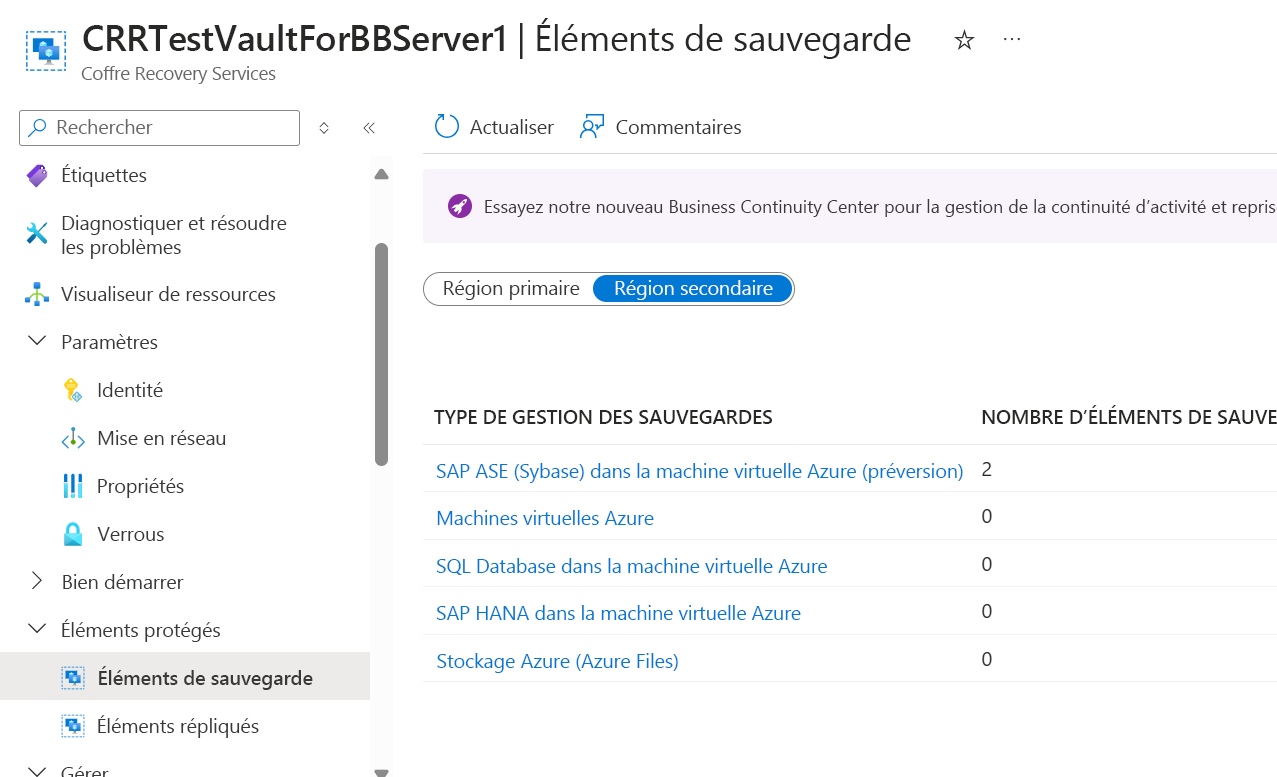Click the Actualiser refresh icon
Screen dimensions: 1277x777
click(446, 127)
